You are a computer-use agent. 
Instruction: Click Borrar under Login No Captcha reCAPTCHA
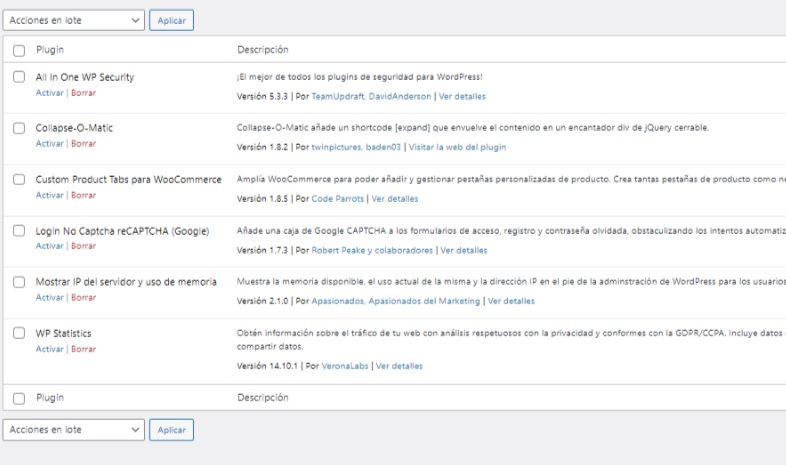pos(83,246)
